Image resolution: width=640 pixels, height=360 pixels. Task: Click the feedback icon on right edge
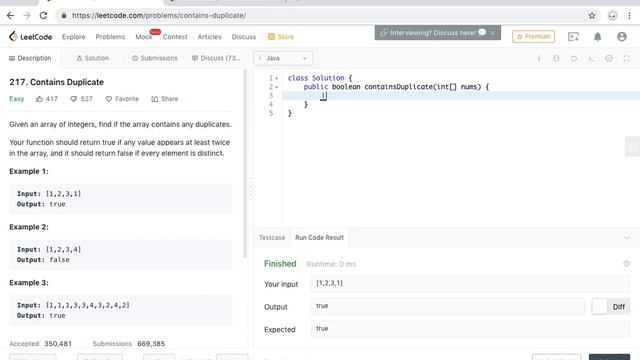click(633, 147)
